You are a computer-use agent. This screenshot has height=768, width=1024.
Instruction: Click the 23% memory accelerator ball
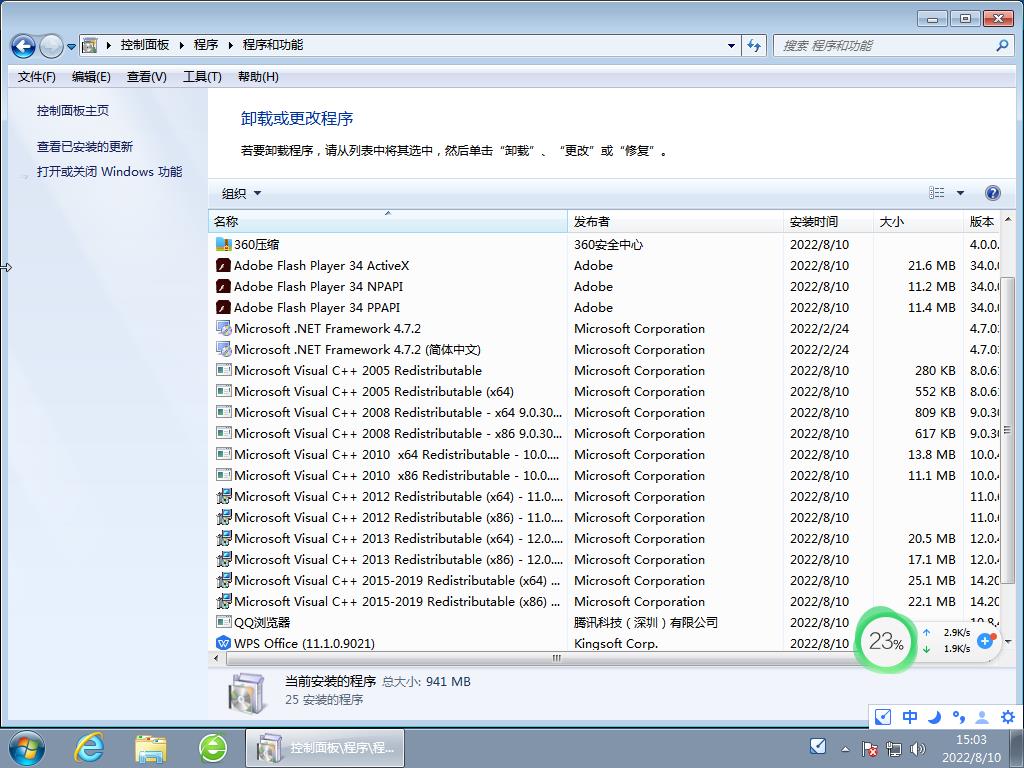click(886, 641)
